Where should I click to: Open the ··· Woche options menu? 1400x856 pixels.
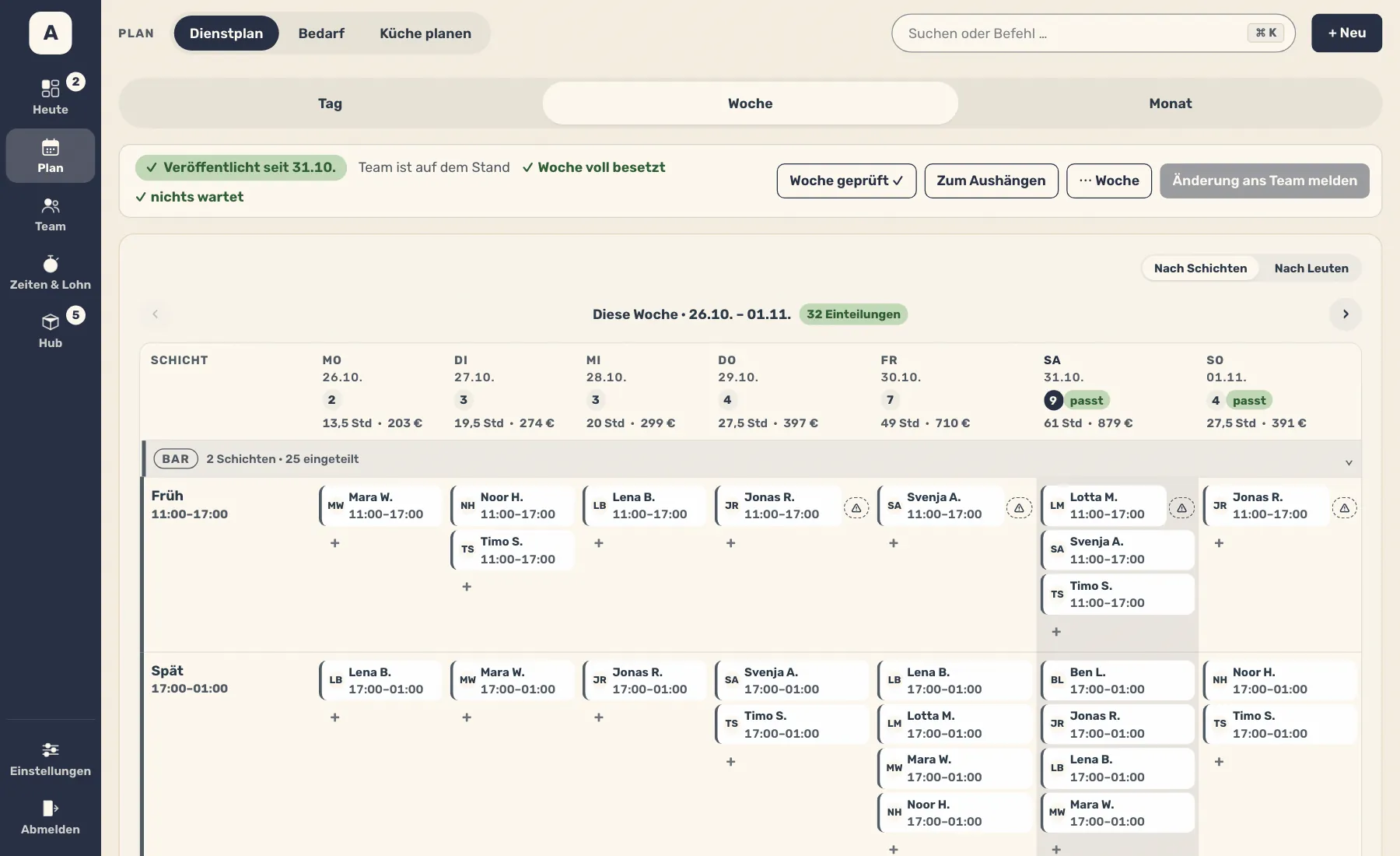pyautogui.click(x=1108, y=181)
